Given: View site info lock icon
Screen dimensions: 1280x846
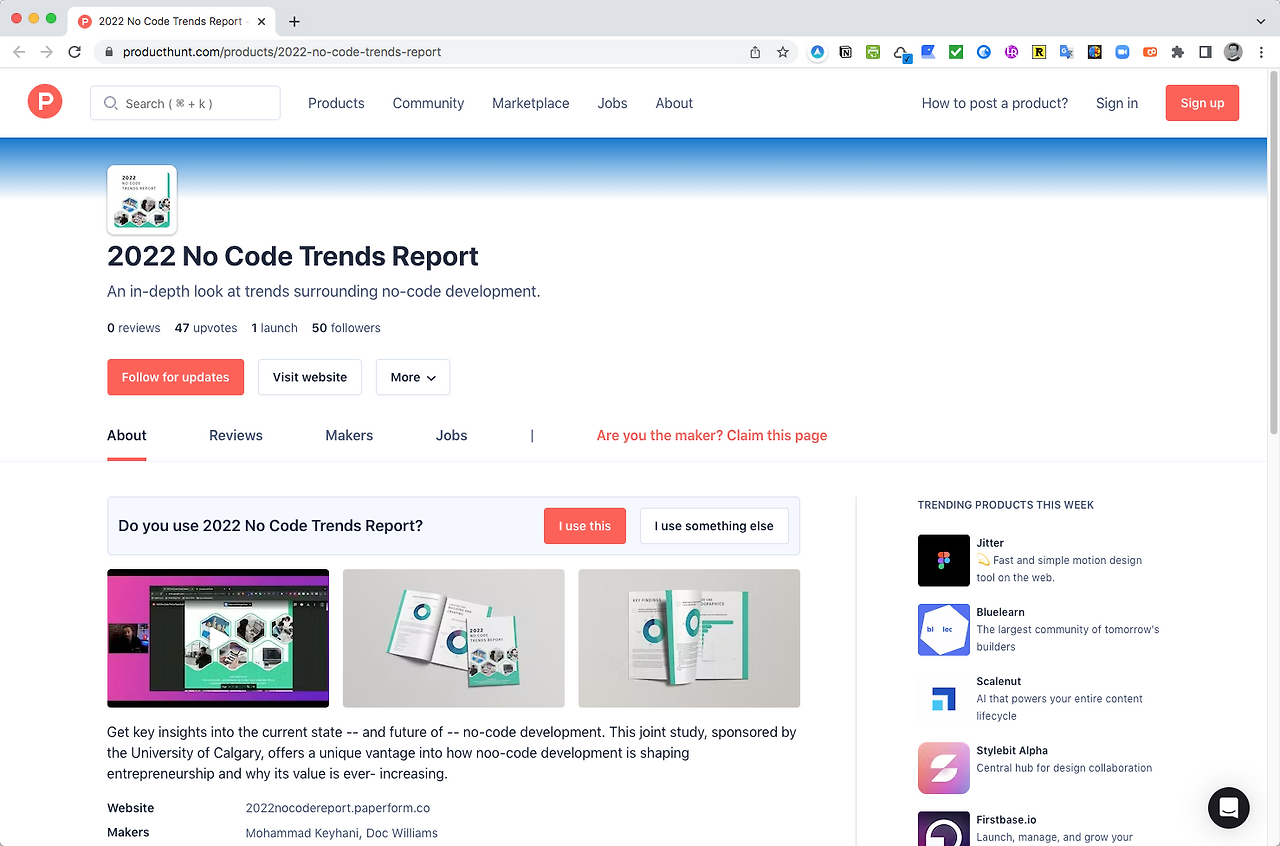Looking at the screenshot, I should coord(108,52).
